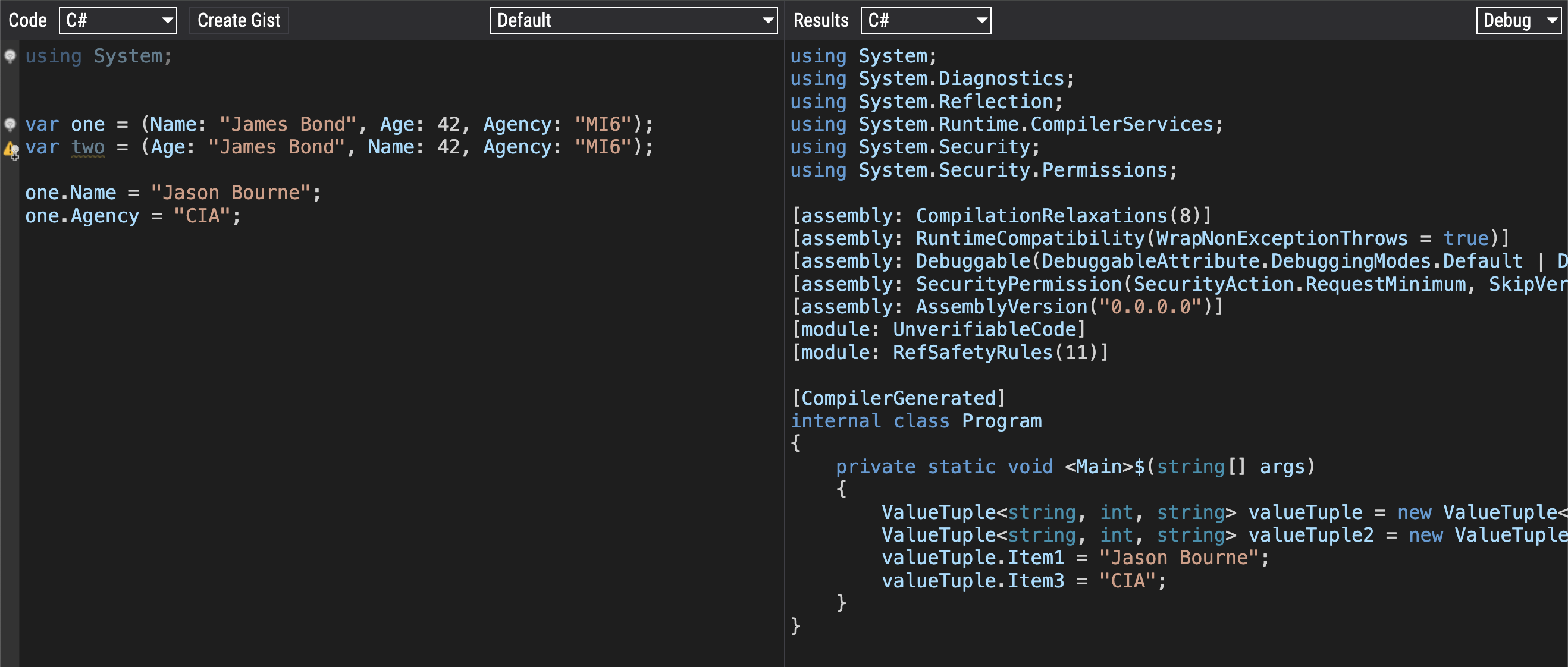Click 'Program' class name in results
The height and width of the screenshot is (667, 1568).
coord(1001,421)
